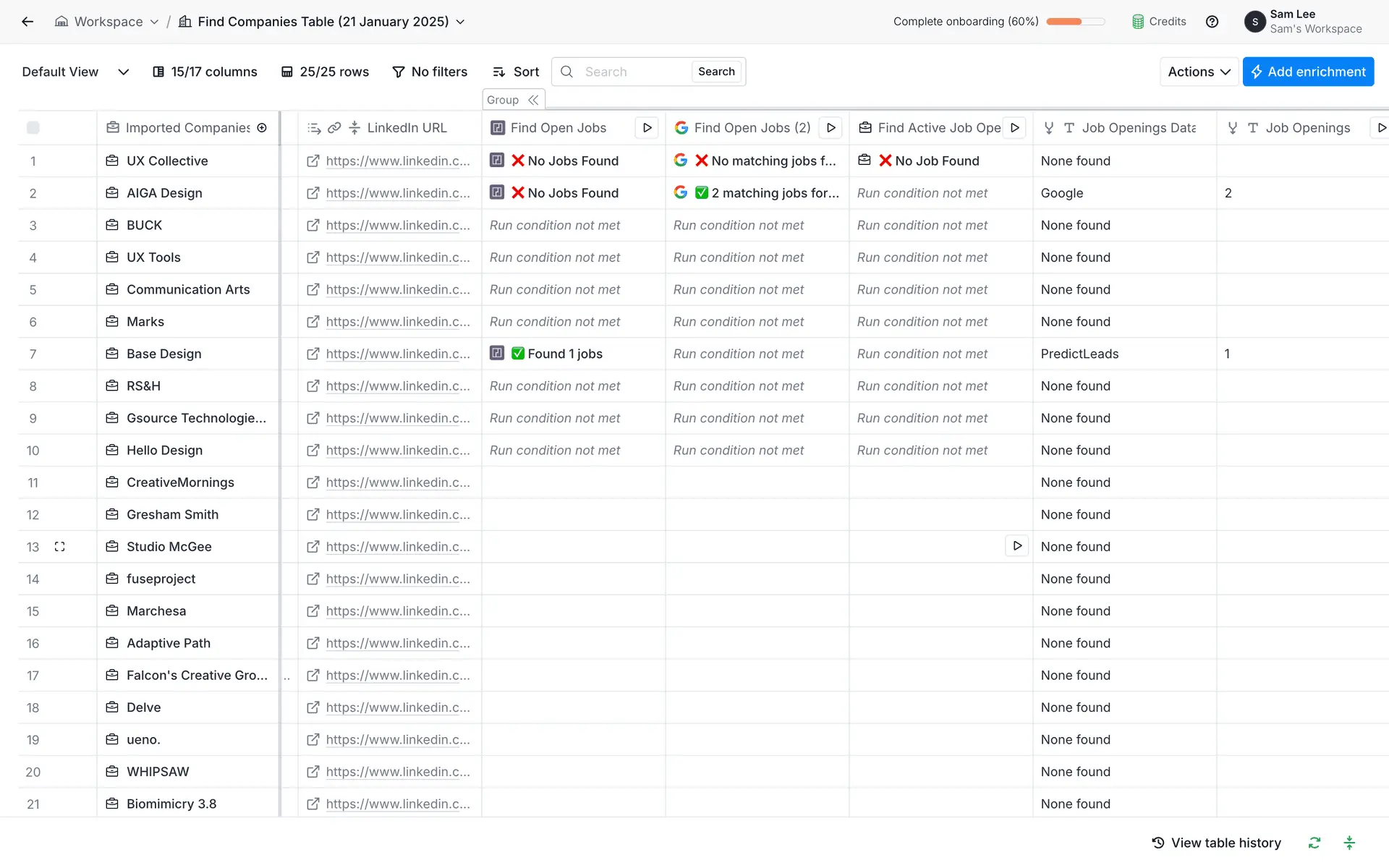Screen dimensions: 1389x868
Task: Toggle the select-all rows checkbox
Action: tap(33, 128)
